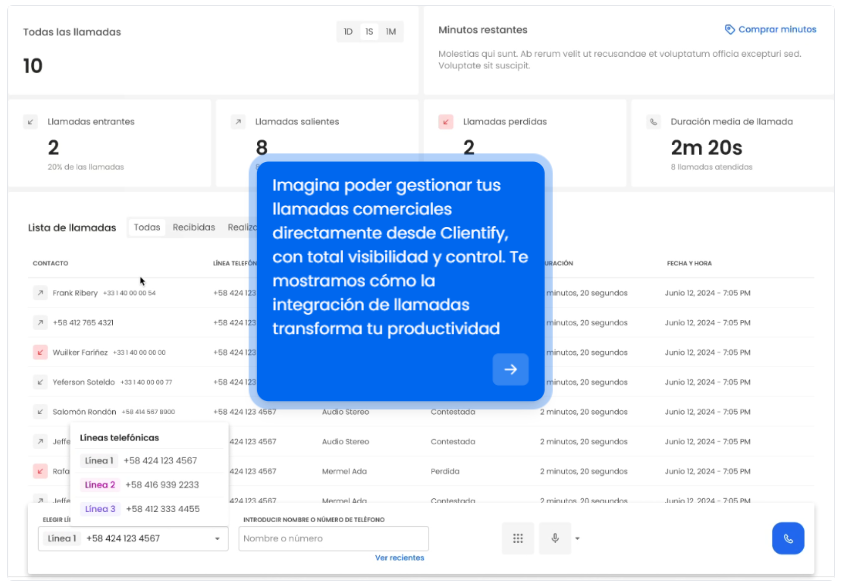
Task: Switch to the Realizadas call list tab
Action: click(x=242, y=227)
